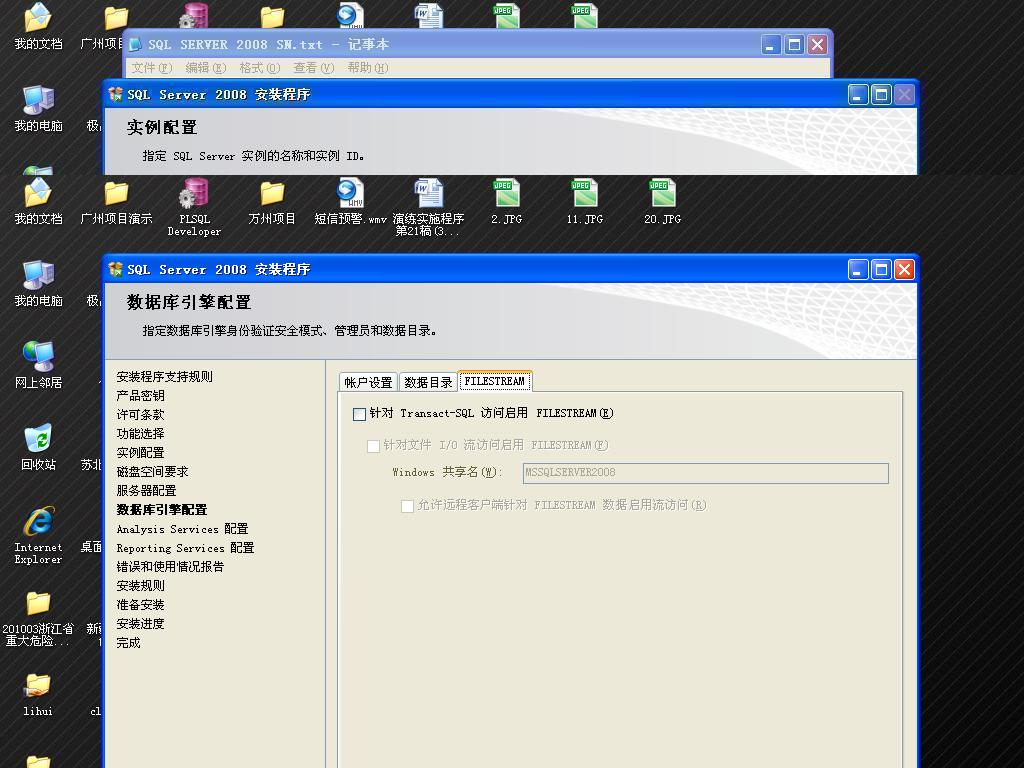Check the allow remote clients streaming option
Image resolution: width=1024 pixels, height=768 pixels.
point(408,506)
